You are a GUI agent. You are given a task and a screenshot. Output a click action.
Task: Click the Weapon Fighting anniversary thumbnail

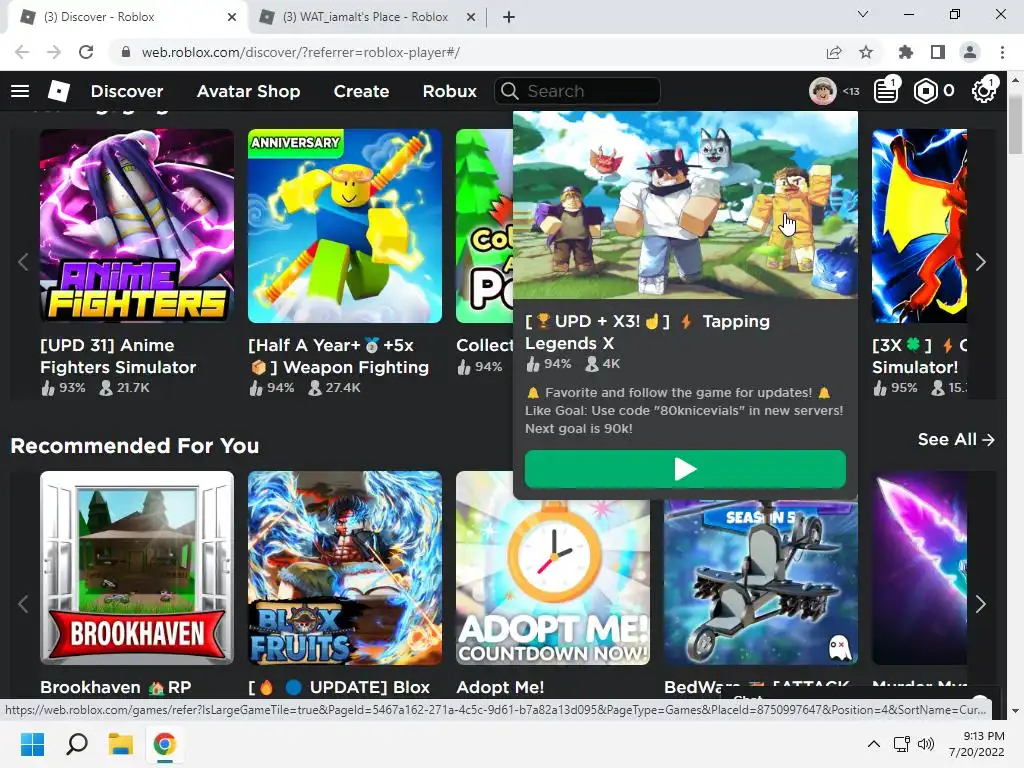click(345, 225)
